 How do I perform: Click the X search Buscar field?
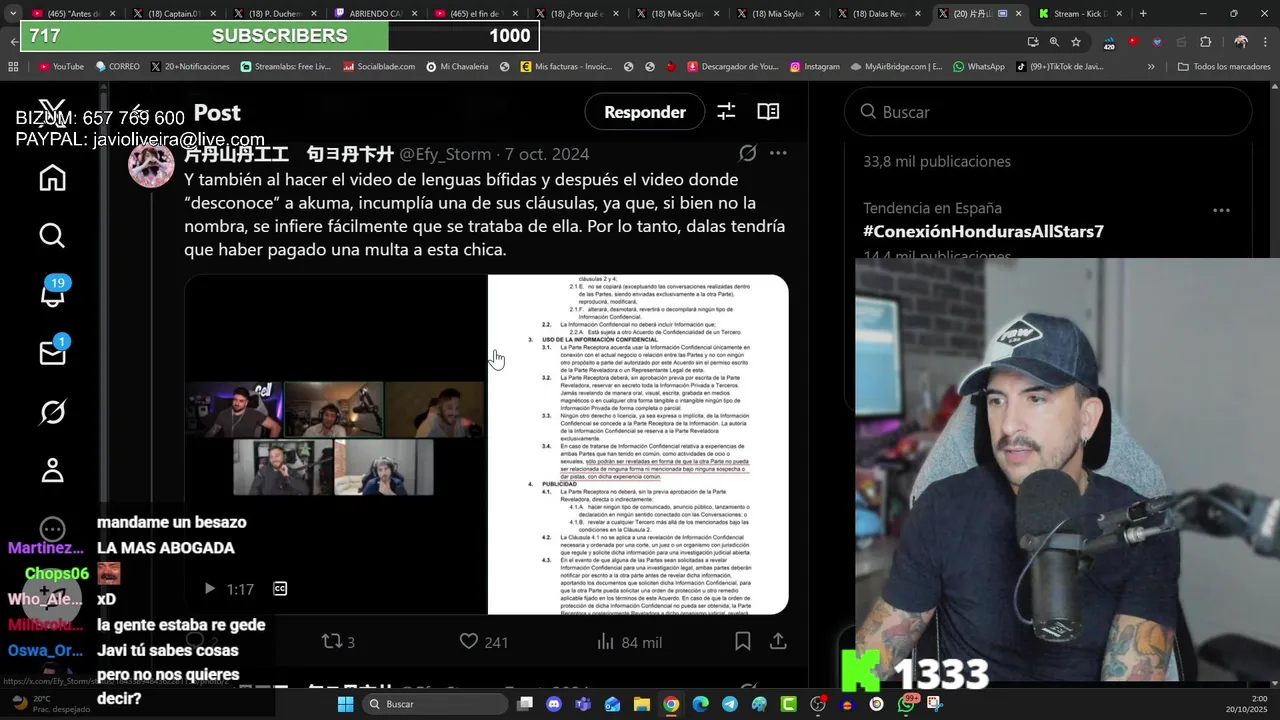pos(1048,112)
